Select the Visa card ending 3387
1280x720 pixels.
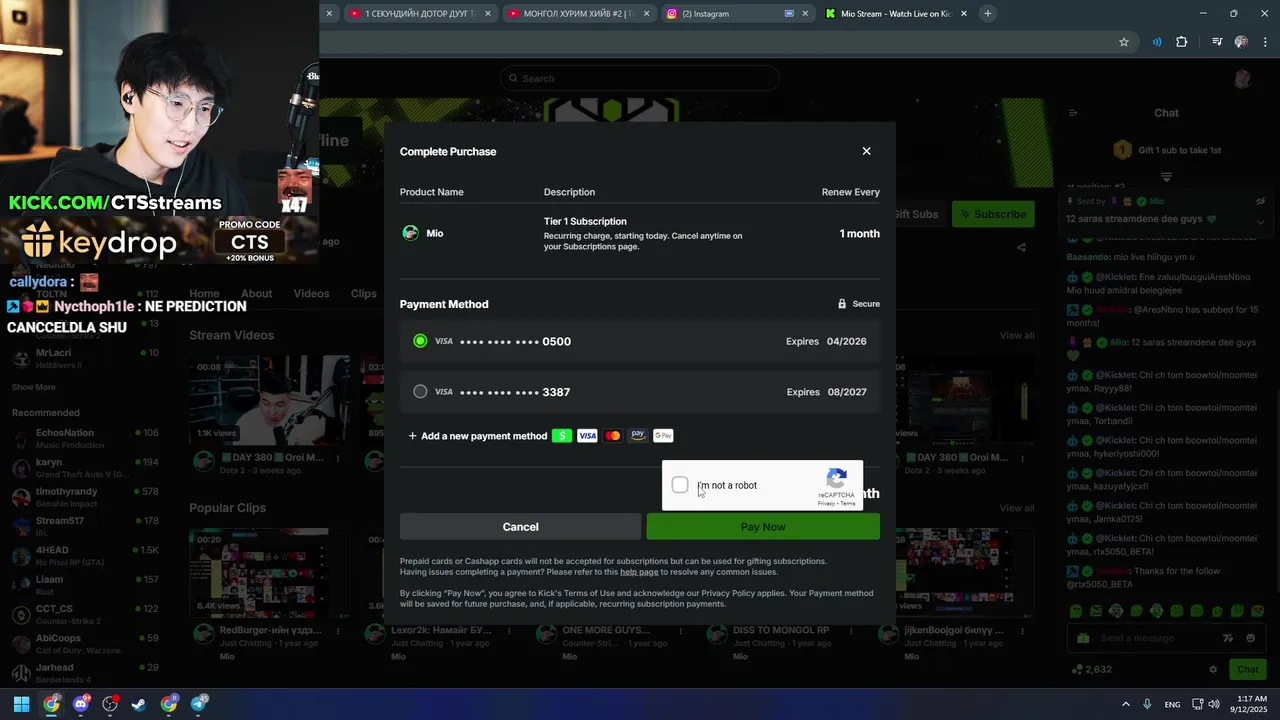point(640,392)
